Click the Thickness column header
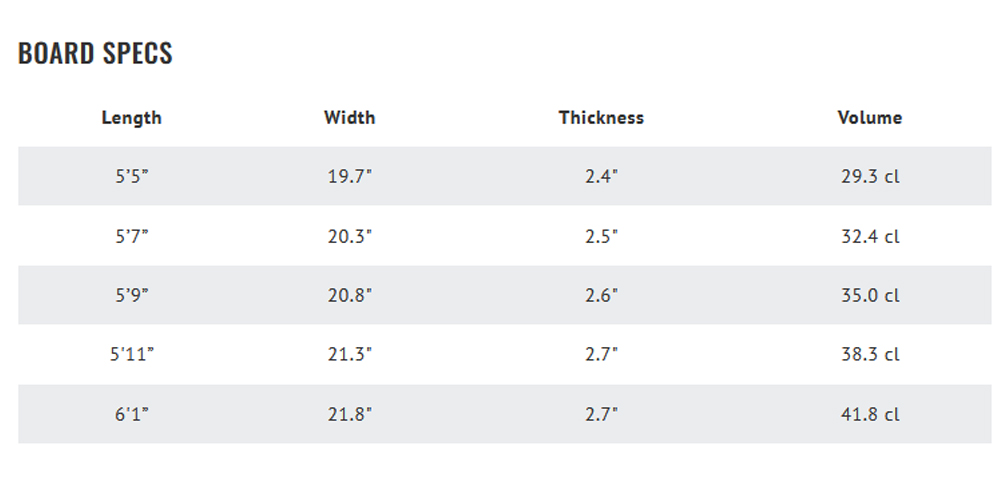Screen dimensions: 1000x481 (601, 117)
